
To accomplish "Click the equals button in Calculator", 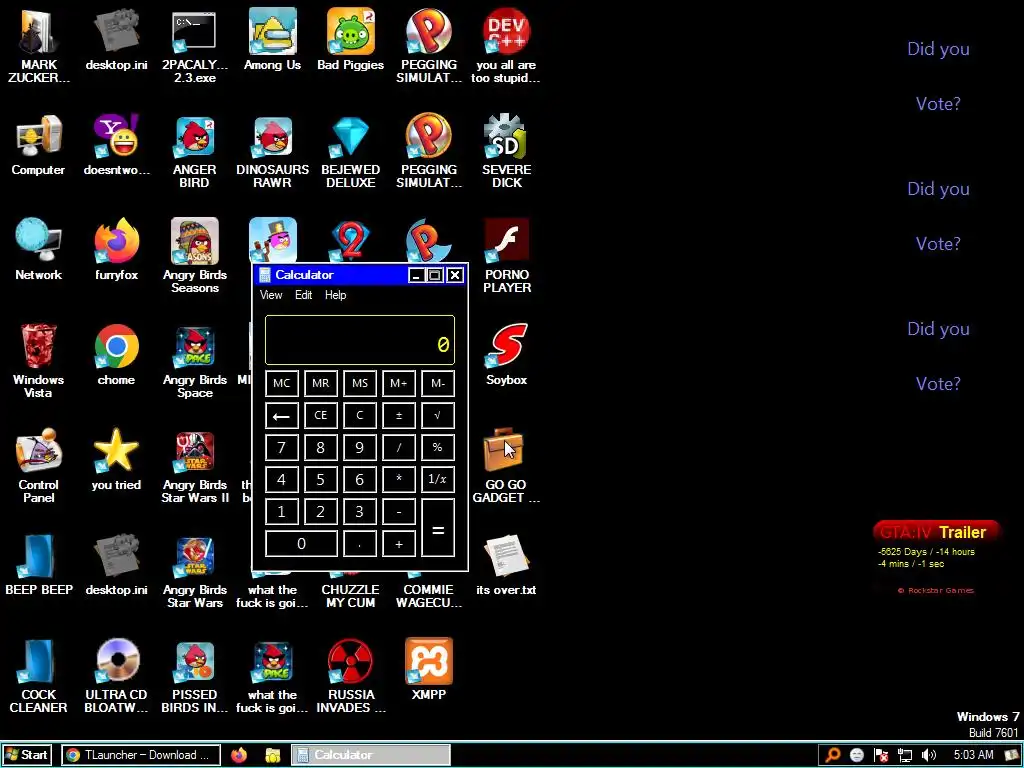I will click(438, 528).
